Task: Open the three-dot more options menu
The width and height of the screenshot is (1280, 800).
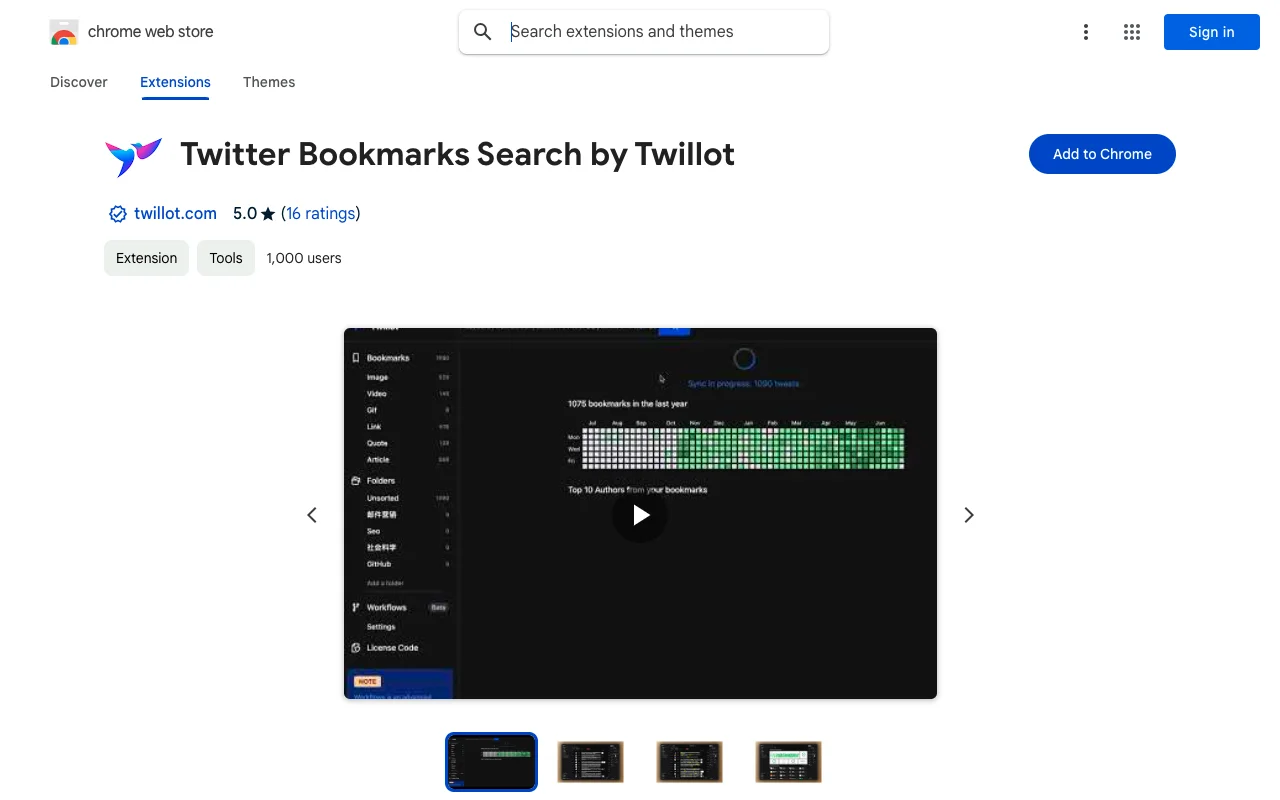Action: tap(1085, 32)
